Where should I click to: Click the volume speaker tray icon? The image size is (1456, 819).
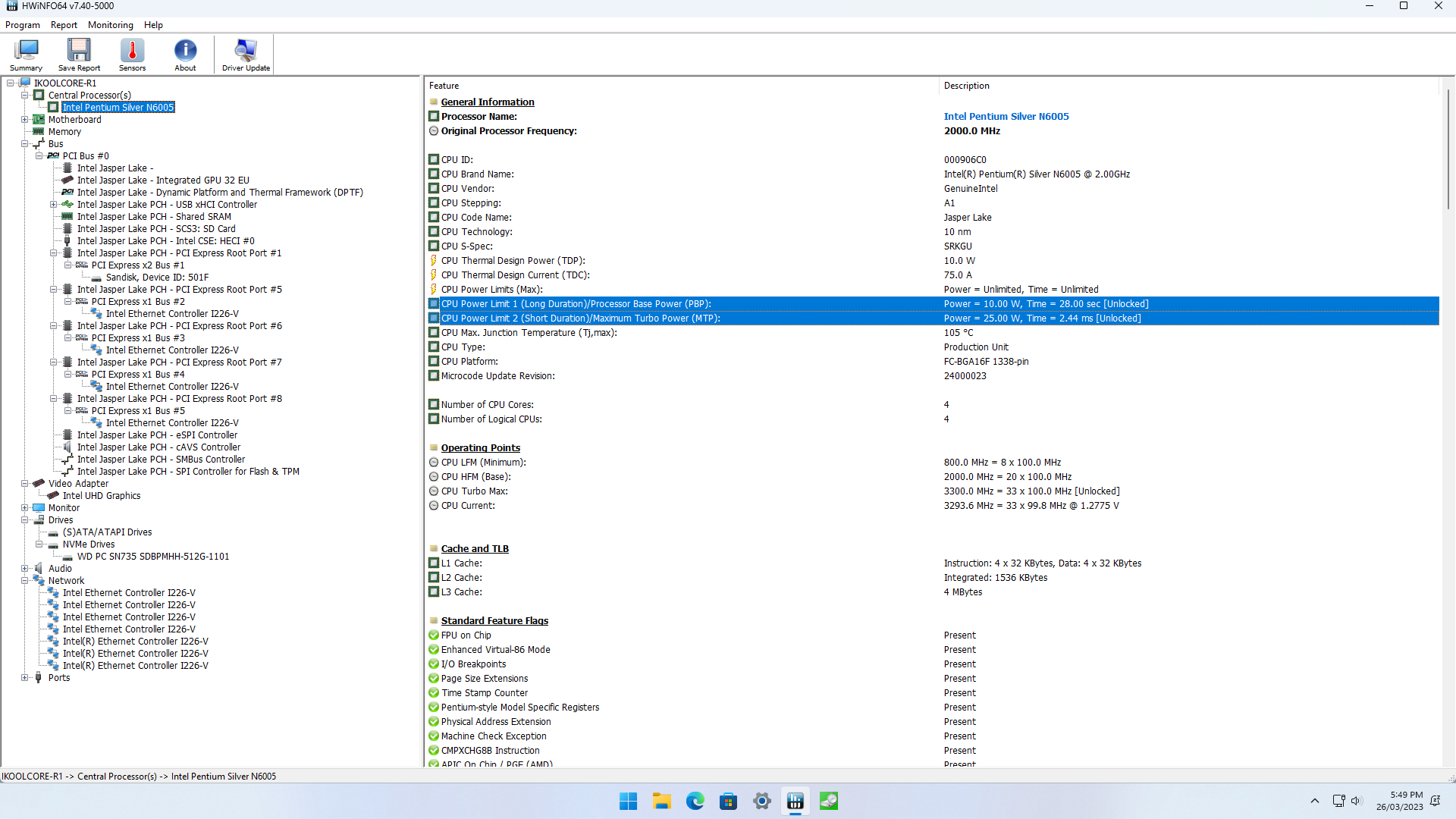click(1357, 801)
